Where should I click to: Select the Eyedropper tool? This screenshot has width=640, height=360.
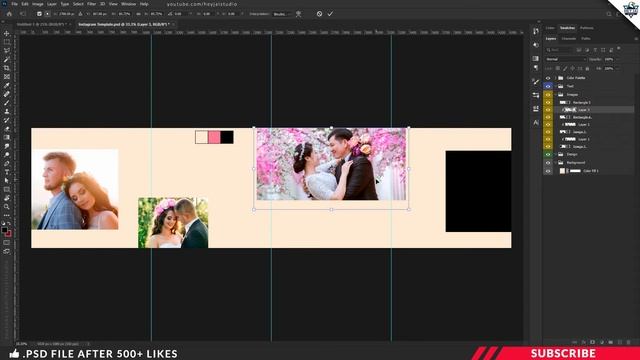pos(7,85)
